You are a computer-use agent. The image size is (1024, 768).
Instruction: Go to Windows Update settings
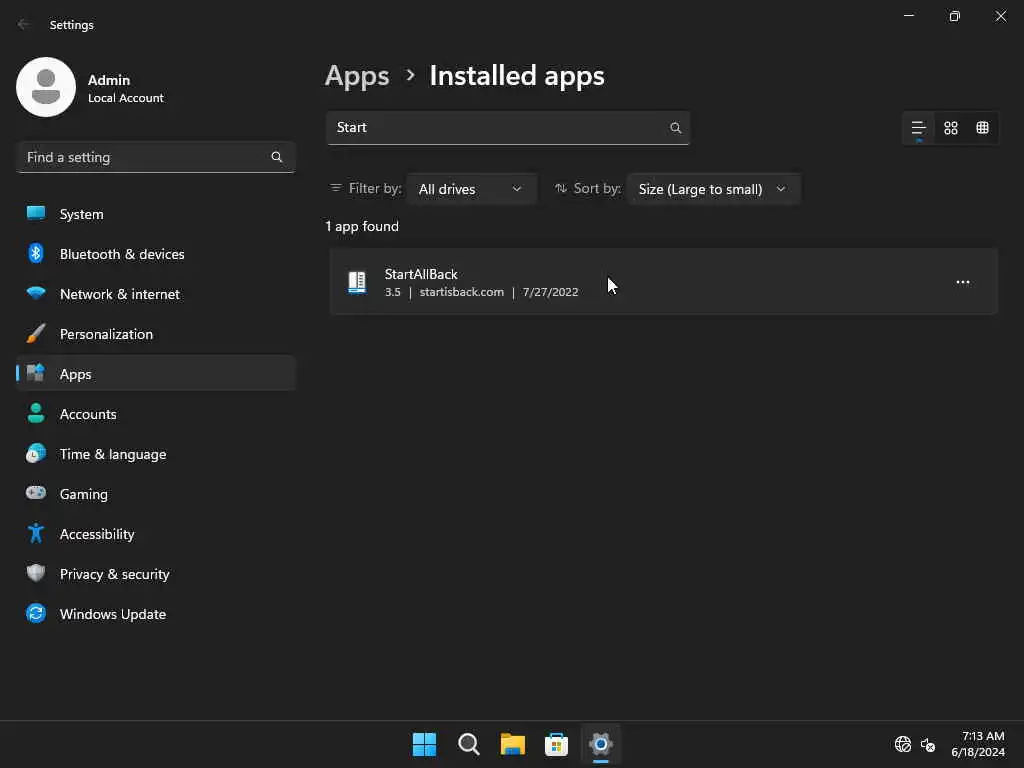[112, 614]
